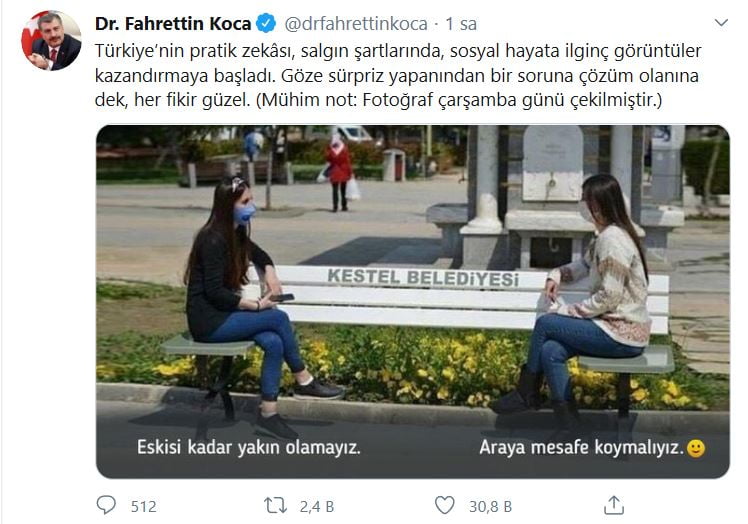Open the tweet via the '1 sa' timestamp

(461, 23)
